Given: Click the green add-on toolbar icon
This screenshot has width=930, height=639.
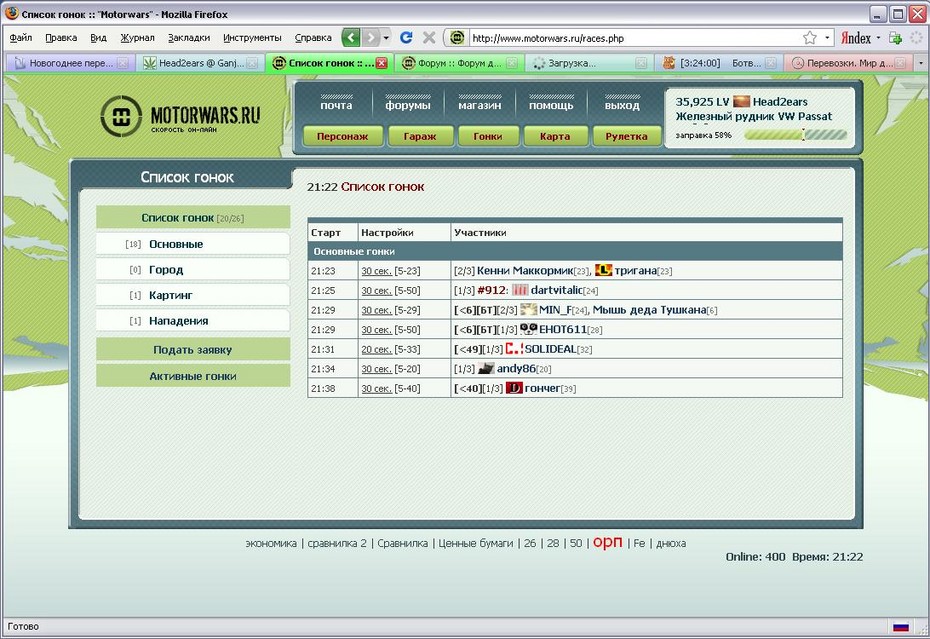Looking at the screenshot, I should (x=895, y=38).
